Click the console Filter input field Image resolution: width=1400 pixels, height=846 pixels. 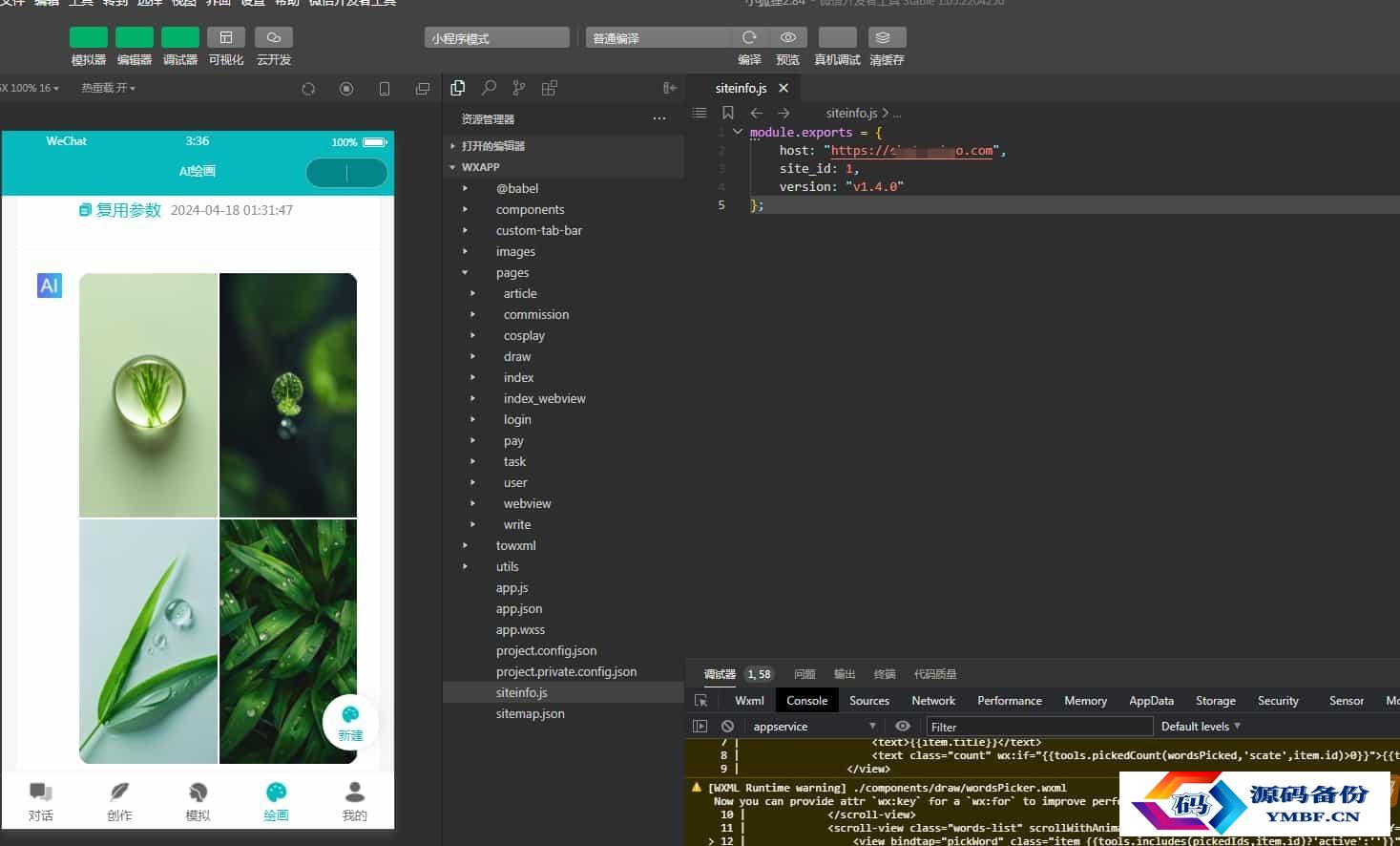click(1039, 727)
